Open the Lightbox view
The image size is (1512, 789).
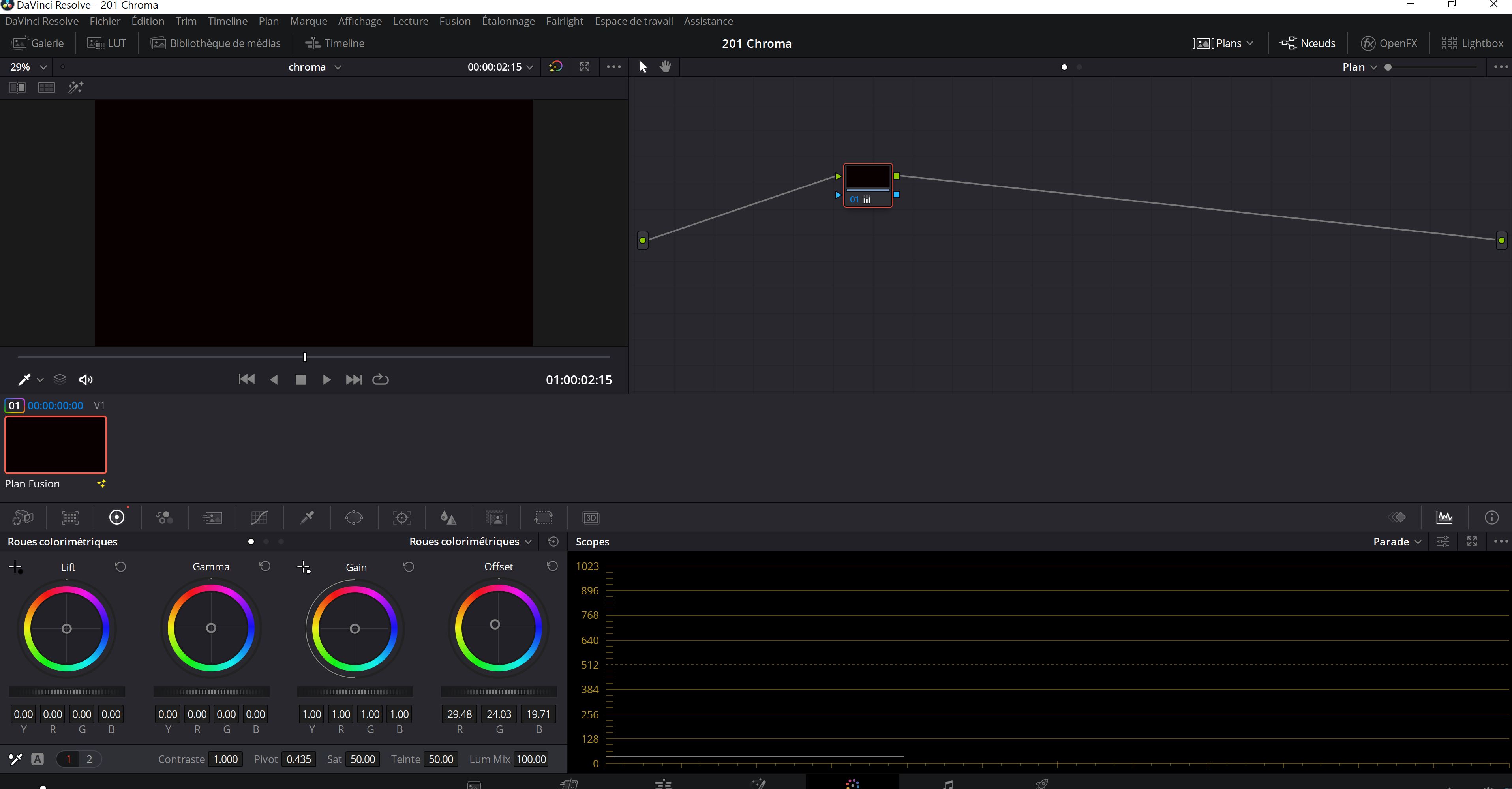pos(1472,43)
